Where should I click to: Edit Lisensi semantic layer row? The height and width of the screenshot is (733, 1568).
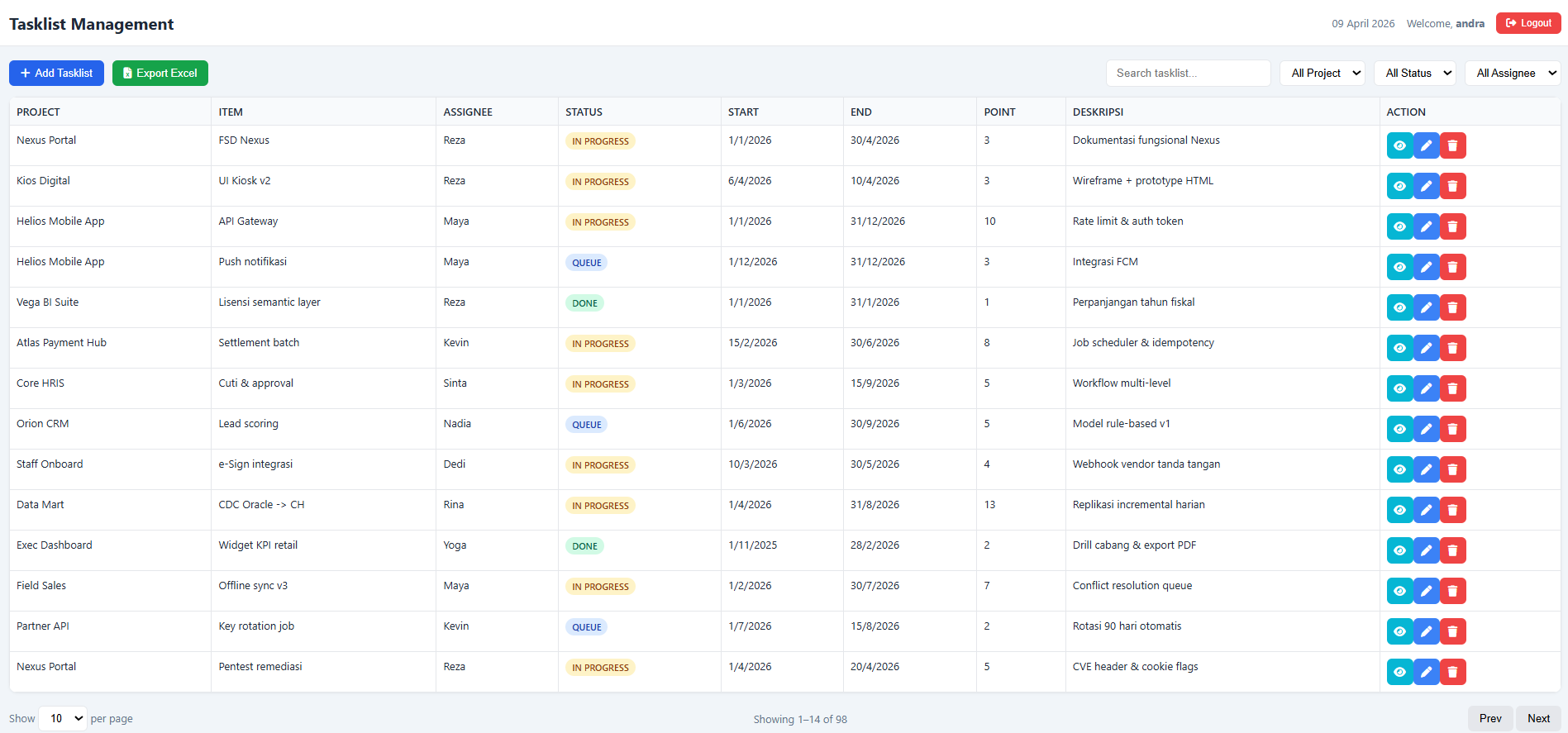(1426, 307)
